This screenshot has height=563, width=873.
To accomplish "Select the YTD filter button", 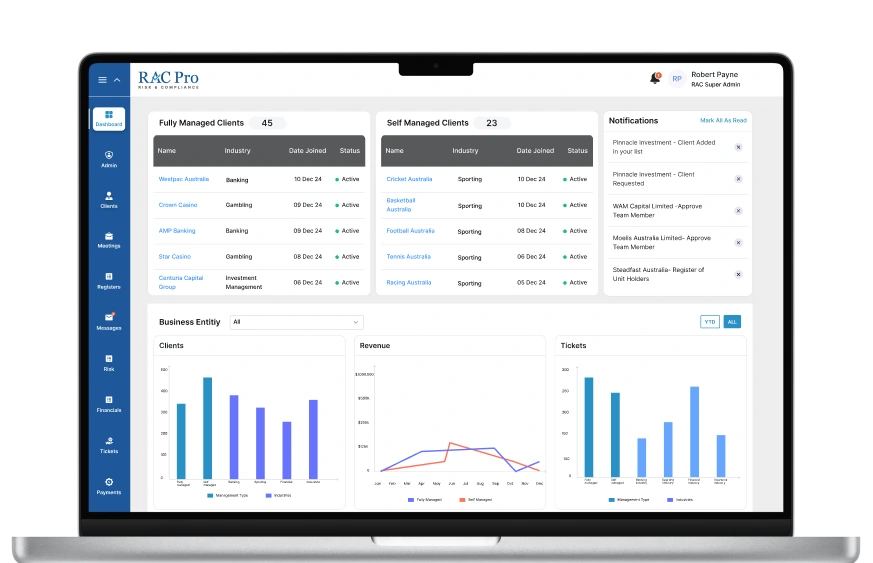I will click(x=709, y=322).
